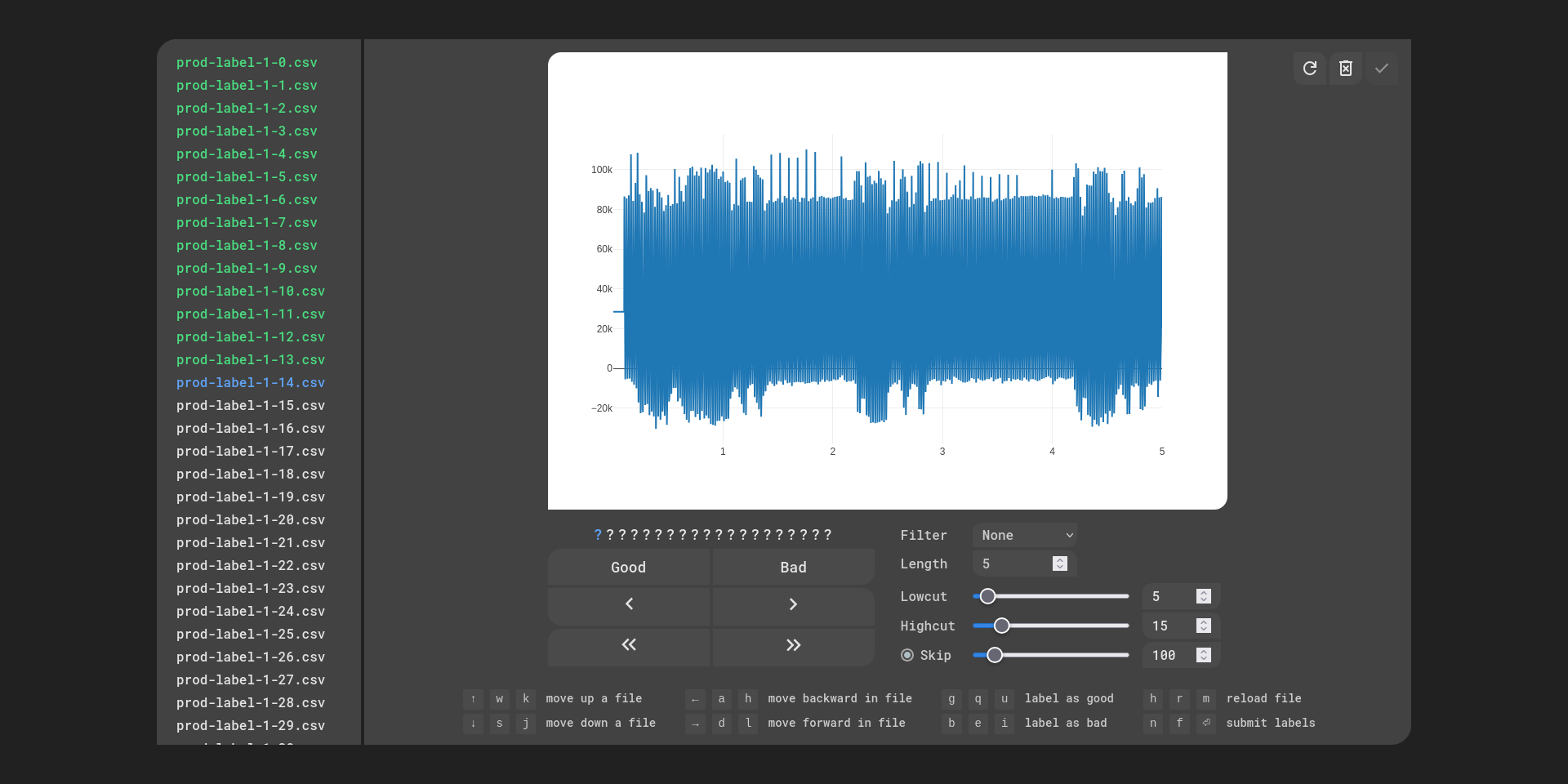The image size is (1568, 784).
Task: Select prod-label-1-0.csv in the file list
Action: [247, 63]
